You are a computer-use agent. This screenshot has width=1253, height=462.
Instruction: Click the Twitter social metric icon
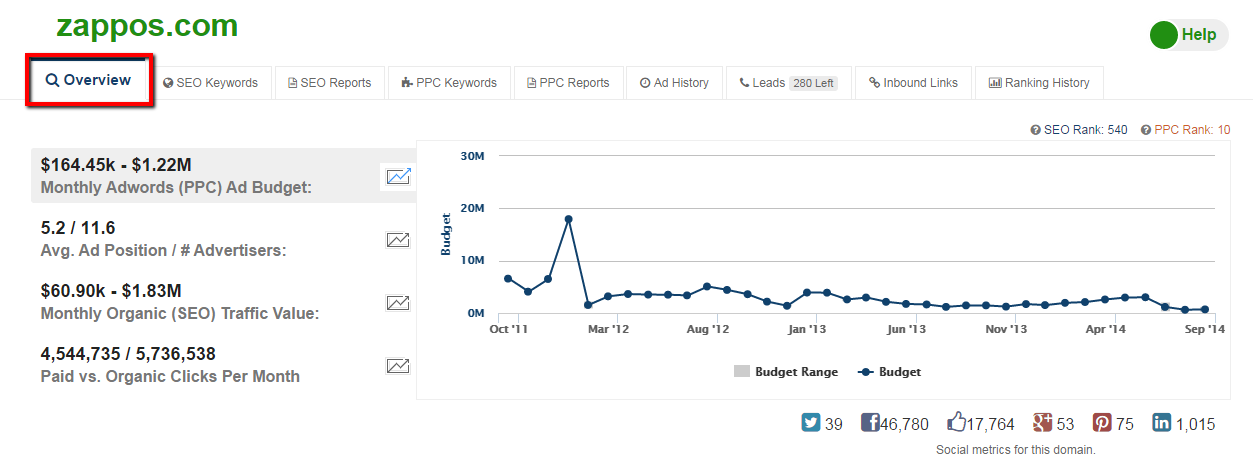[811, 423]
